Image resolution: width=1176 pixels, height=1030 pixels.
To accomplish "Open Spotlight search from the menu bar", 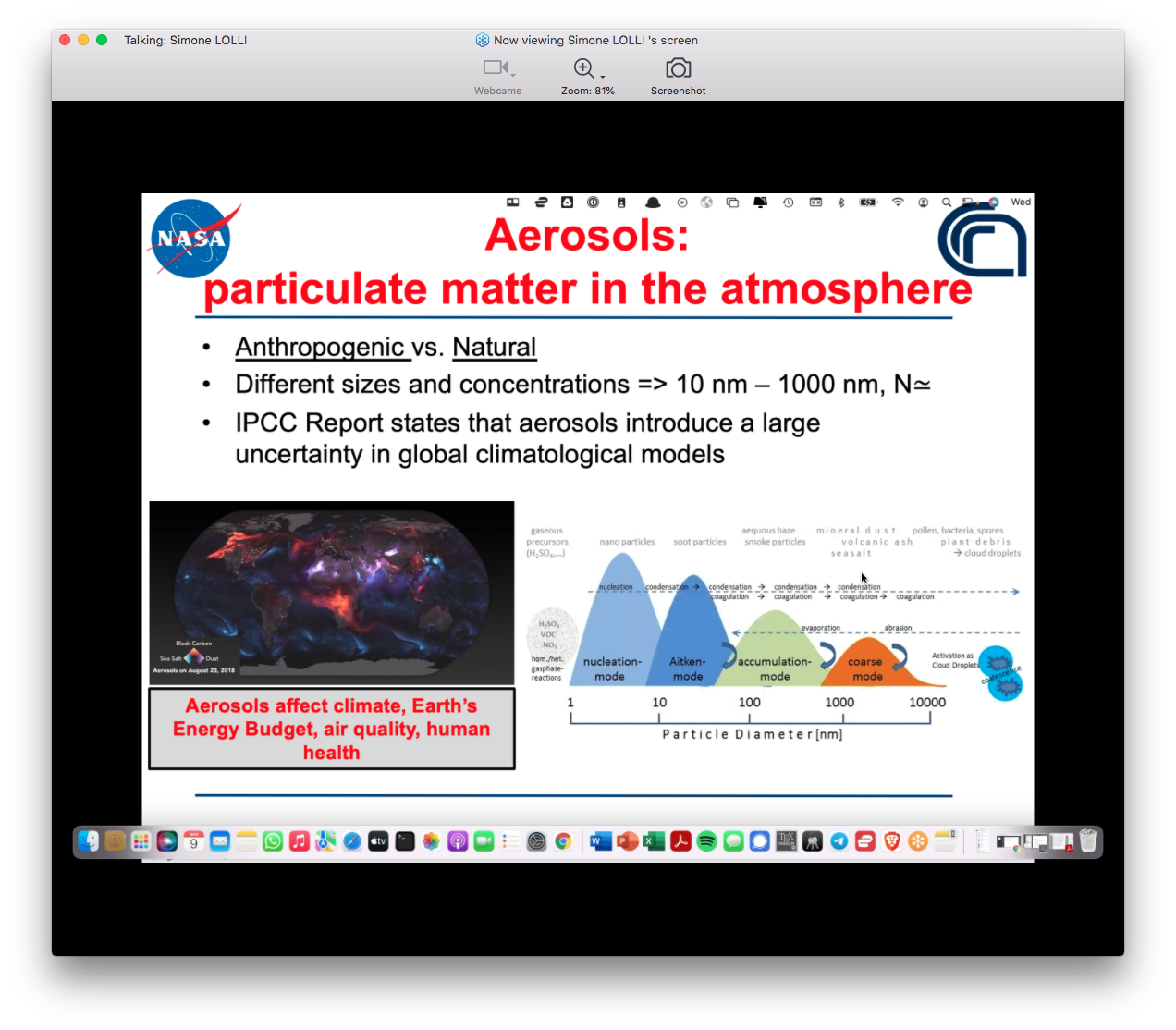I will [946, 202].
